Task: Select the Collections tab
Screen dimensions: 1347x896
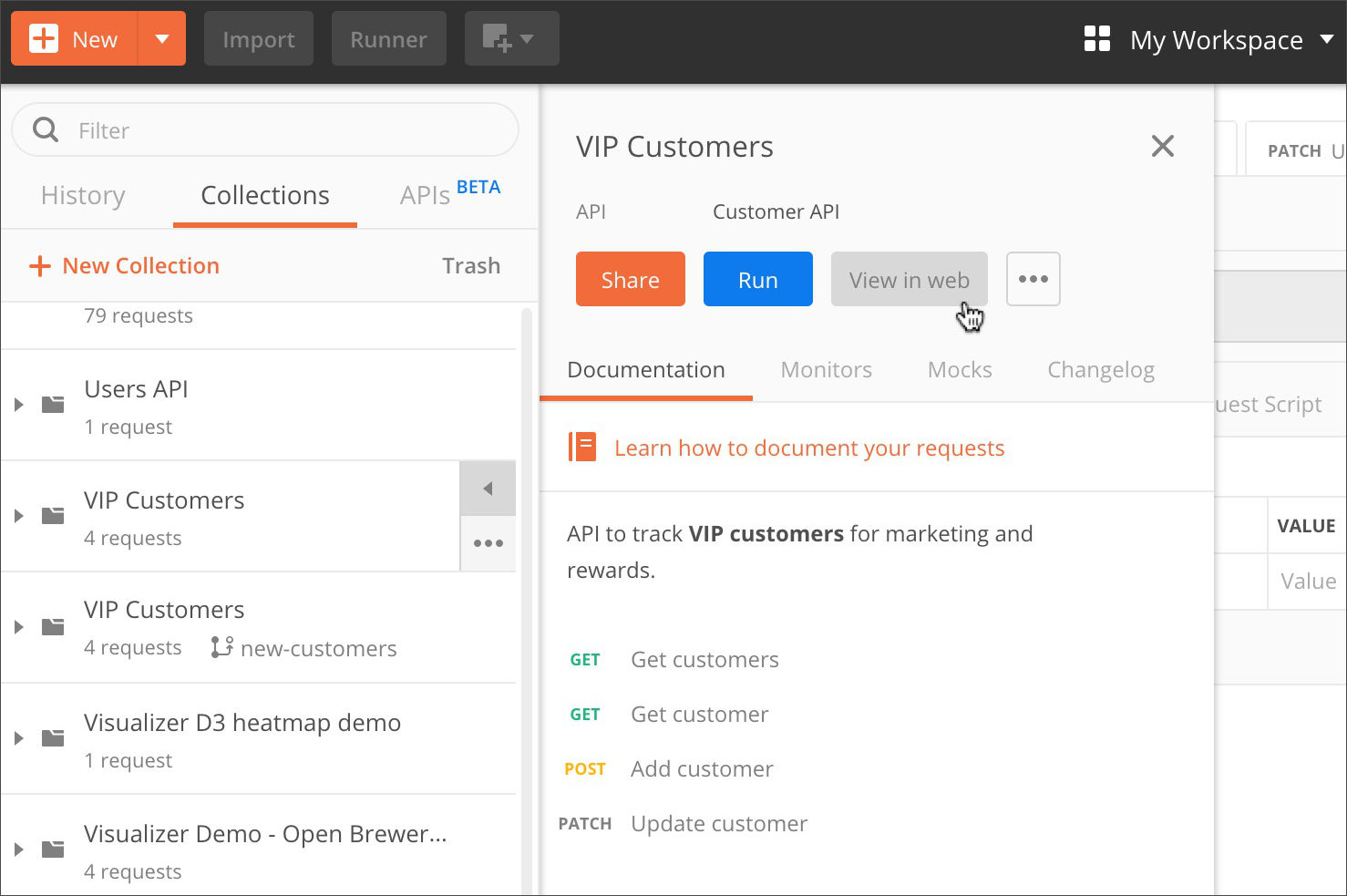Action: (x=265, y=195)
